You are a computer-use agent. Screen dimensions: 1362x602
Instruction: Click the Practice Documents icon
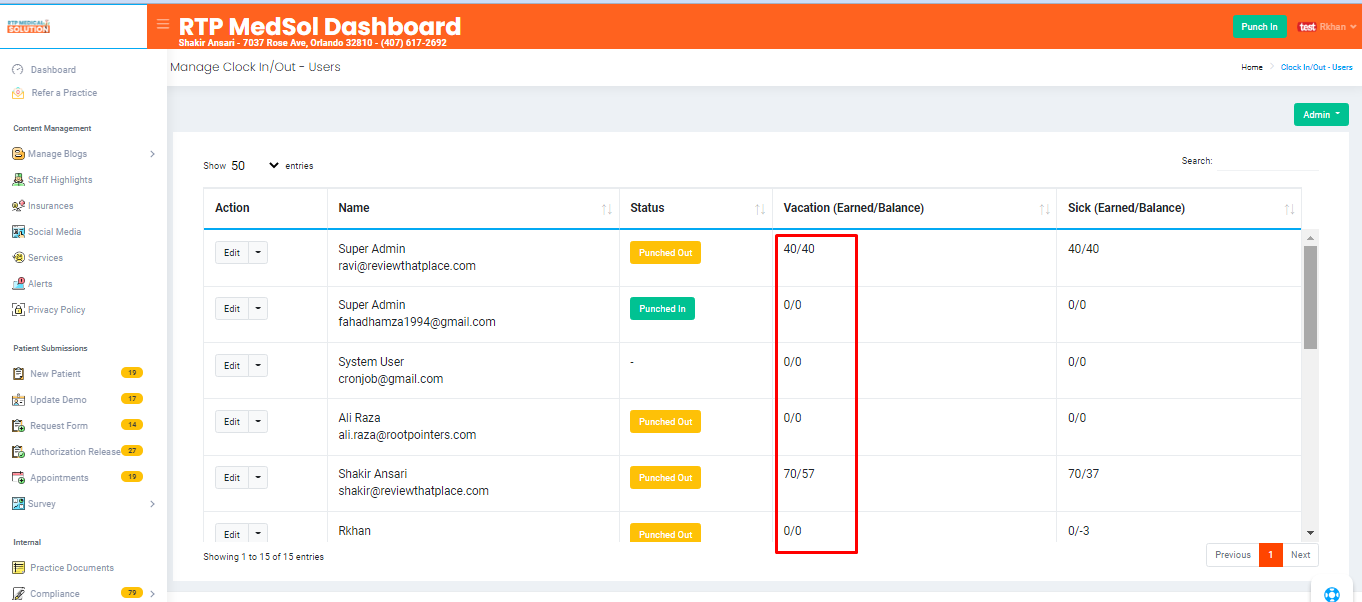click(x=18, y=568)
